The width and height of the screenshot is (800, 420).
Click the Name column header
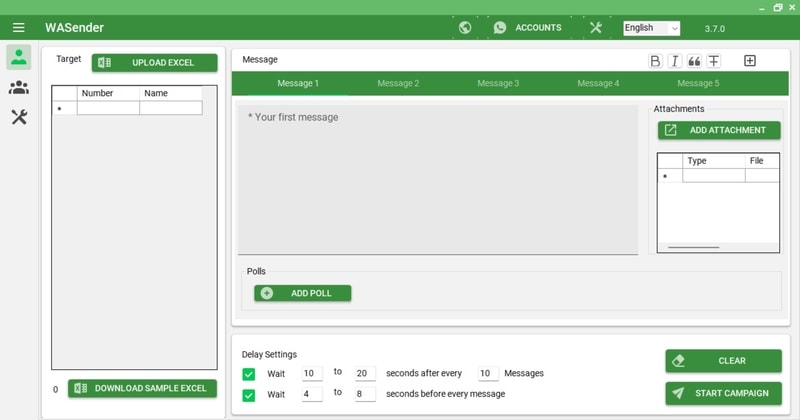(x=170, y=93)
